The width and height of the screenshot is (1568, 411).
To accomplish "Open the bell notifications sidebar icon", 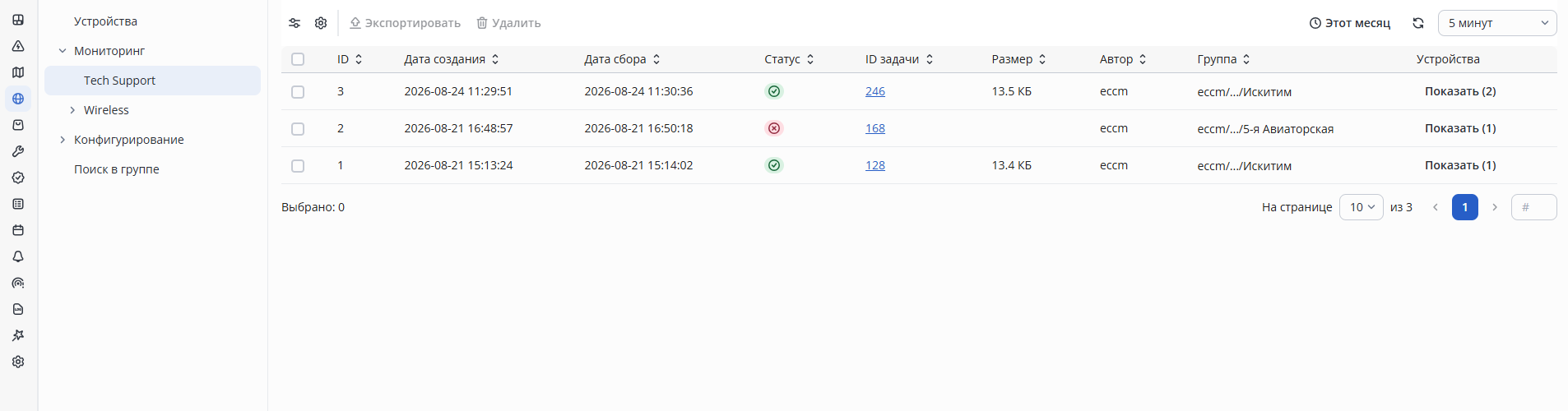I will pyautogui.click(x=18, y=256).
